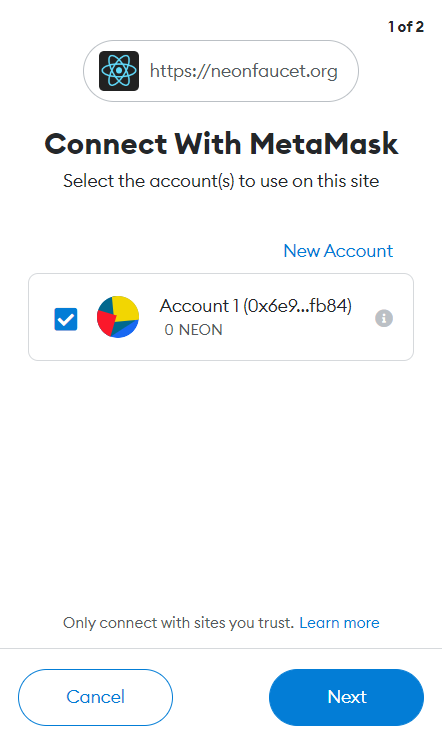
Task: Click the NEON currency label
Action: (201, 330)
